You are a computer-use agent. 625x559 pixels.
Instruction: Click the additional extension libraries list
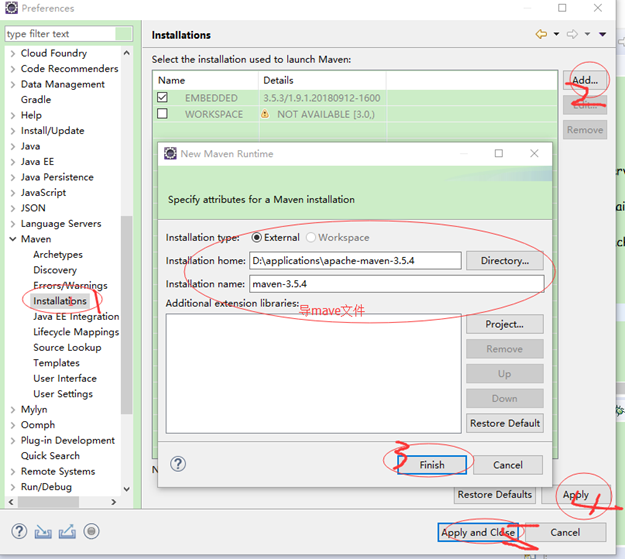[314, 373]
